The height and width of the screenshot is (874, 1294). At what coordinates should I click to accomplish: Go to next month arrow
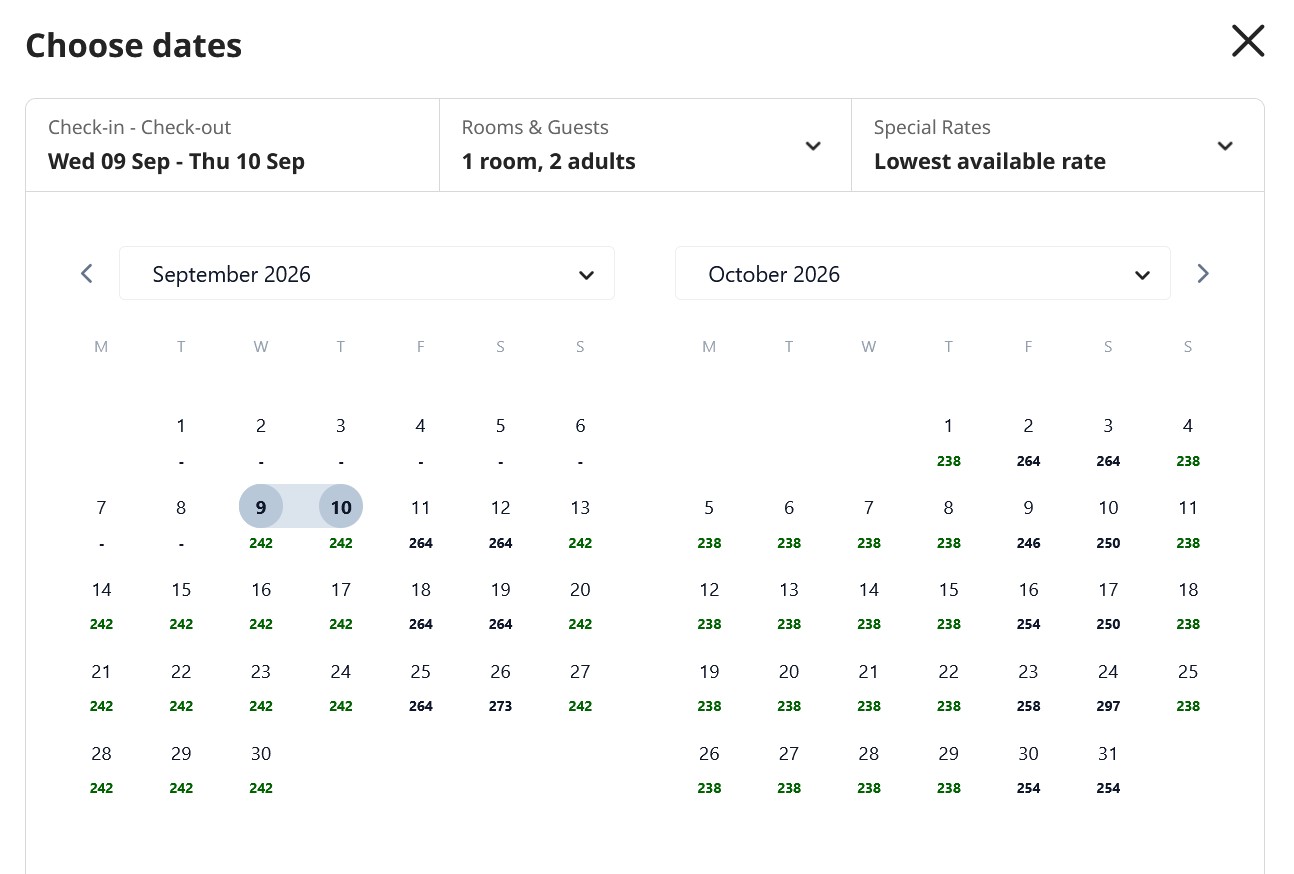tap(1203, 273)
